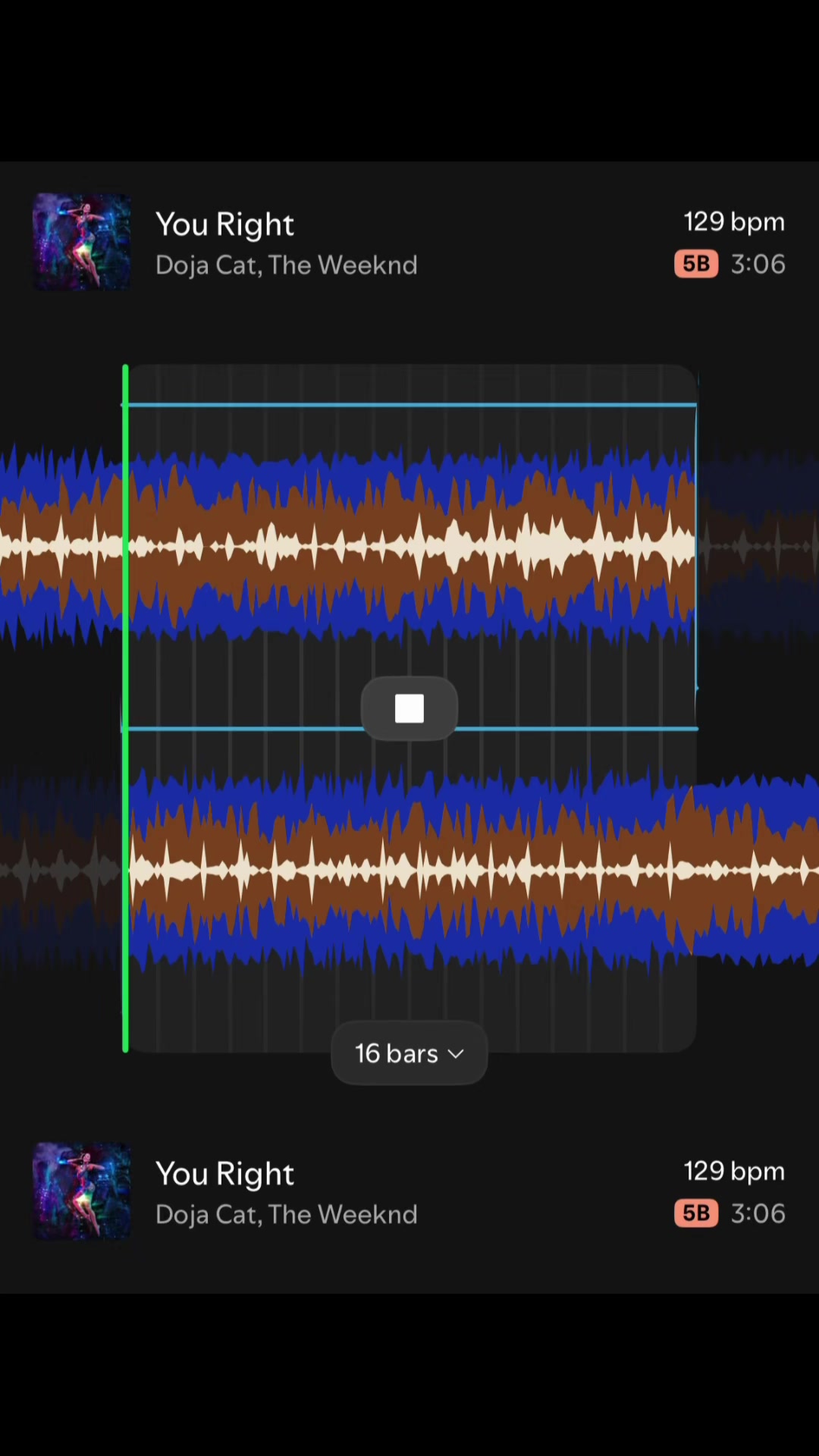Tap top track artist Doja Cat, The Weeknd
The height and width of the screenshot is (1456, 819).
[287, 265]
